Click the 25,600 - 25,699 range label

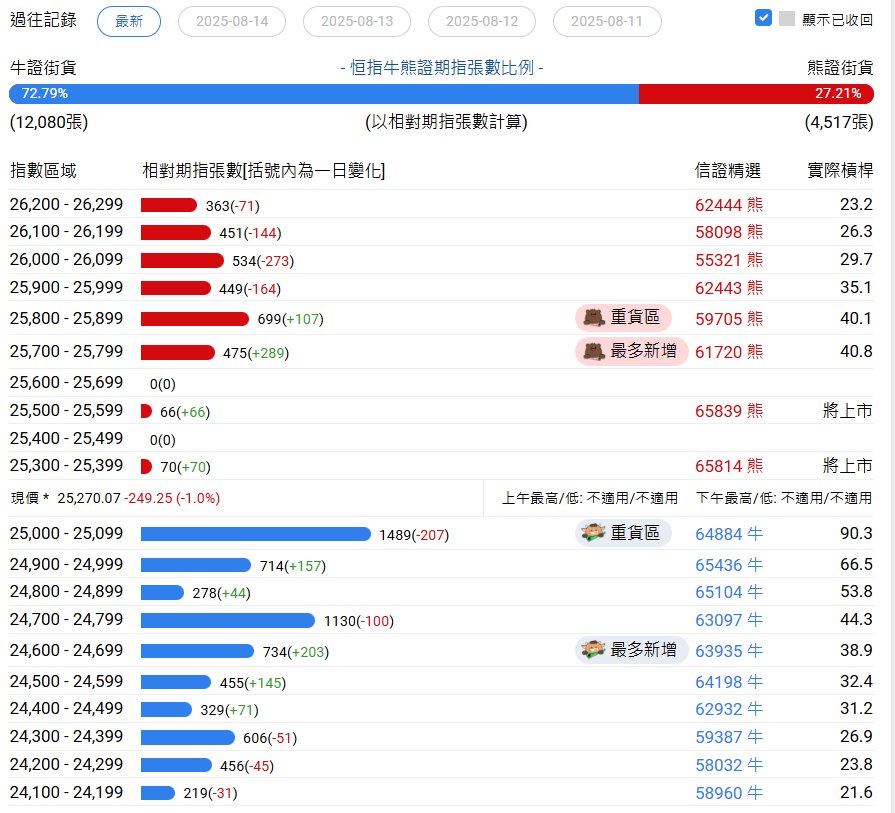66,383
